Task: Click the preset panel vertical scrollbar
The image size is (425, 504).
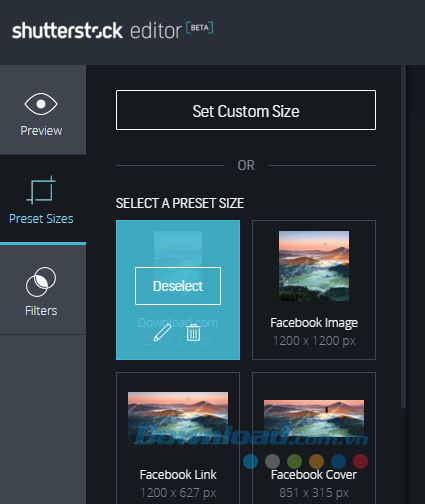Action: tap(403, 236)
